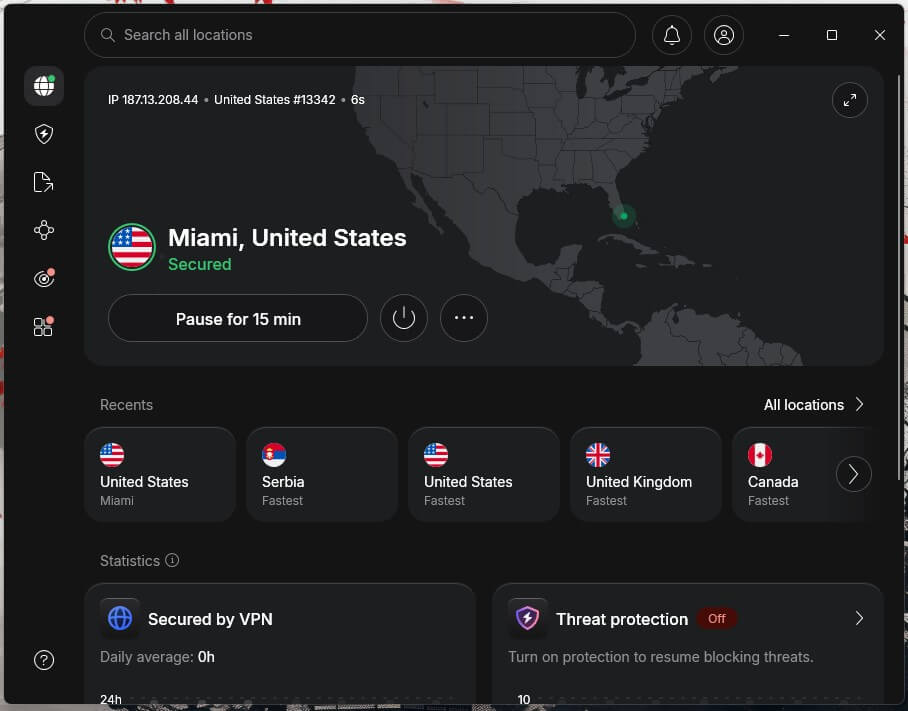Open more options three-dots button

(464, 318)
